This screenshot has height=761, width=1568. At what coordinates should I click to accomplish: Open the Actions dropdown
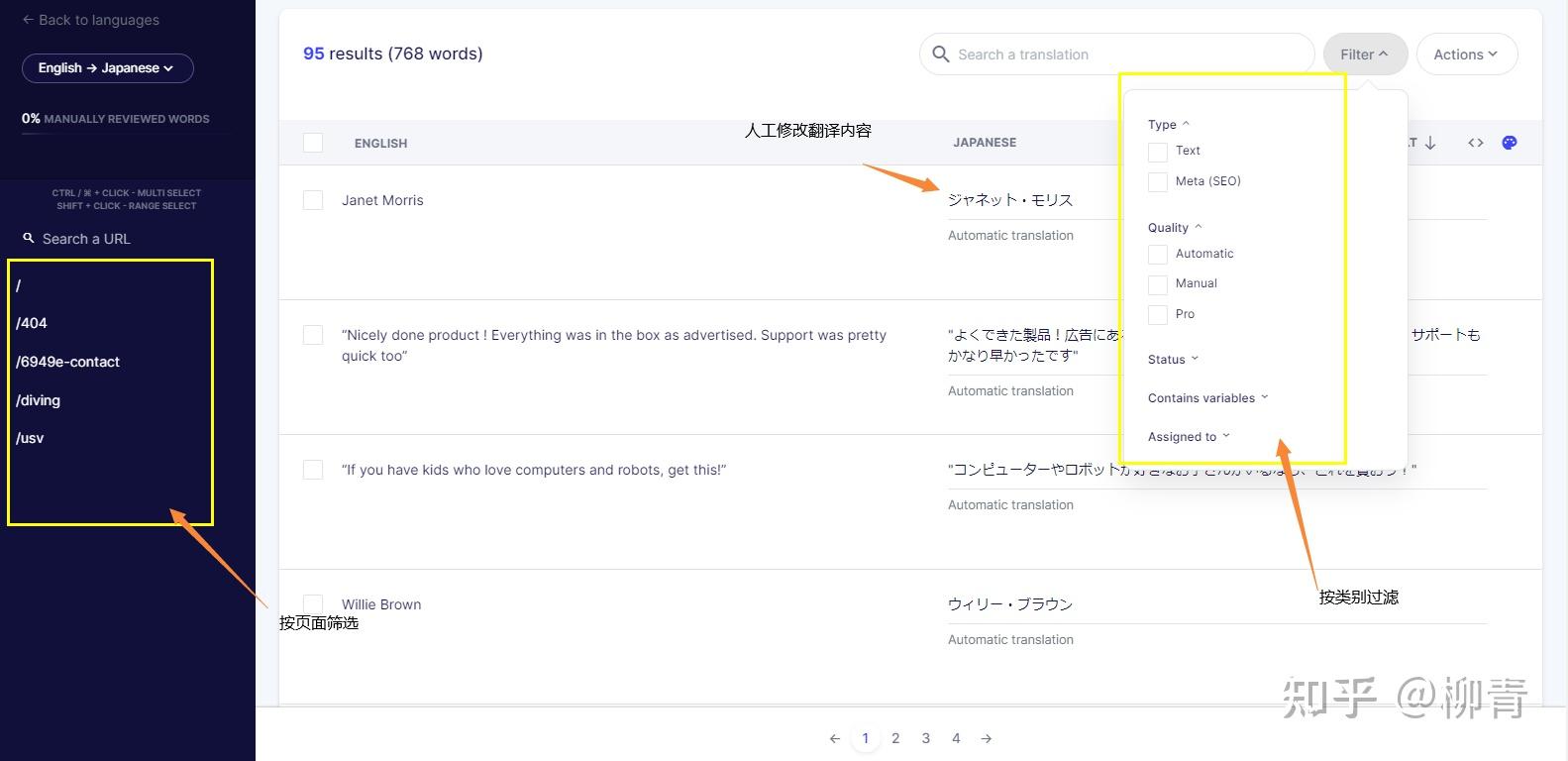[x=1466, y=54]
